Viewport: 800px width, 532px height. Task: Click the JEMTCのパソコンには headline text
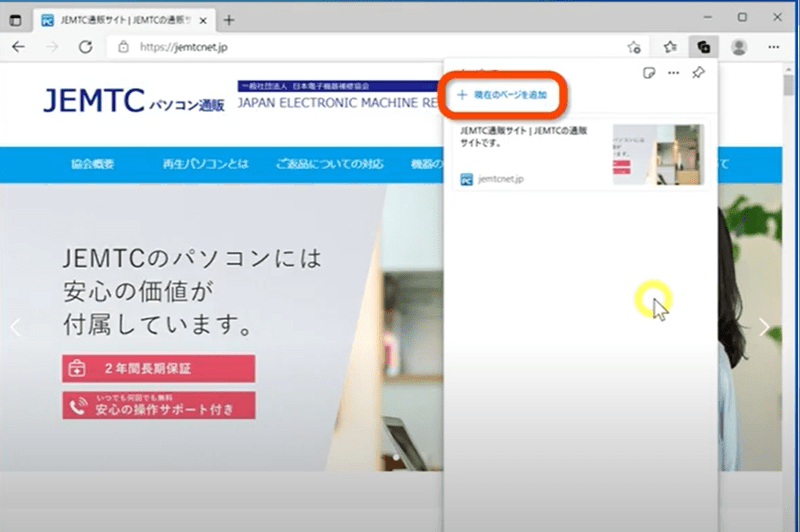pos(192,258)
